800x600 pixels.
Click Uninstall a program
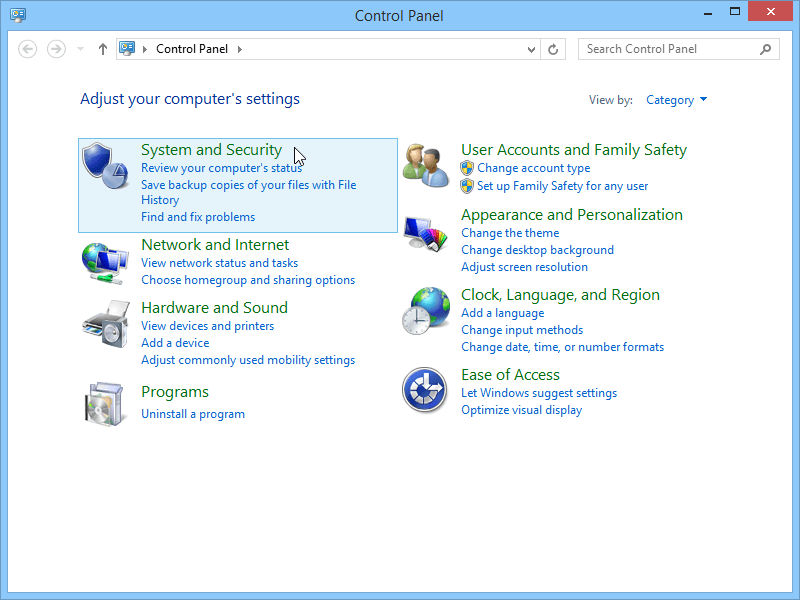193,414
